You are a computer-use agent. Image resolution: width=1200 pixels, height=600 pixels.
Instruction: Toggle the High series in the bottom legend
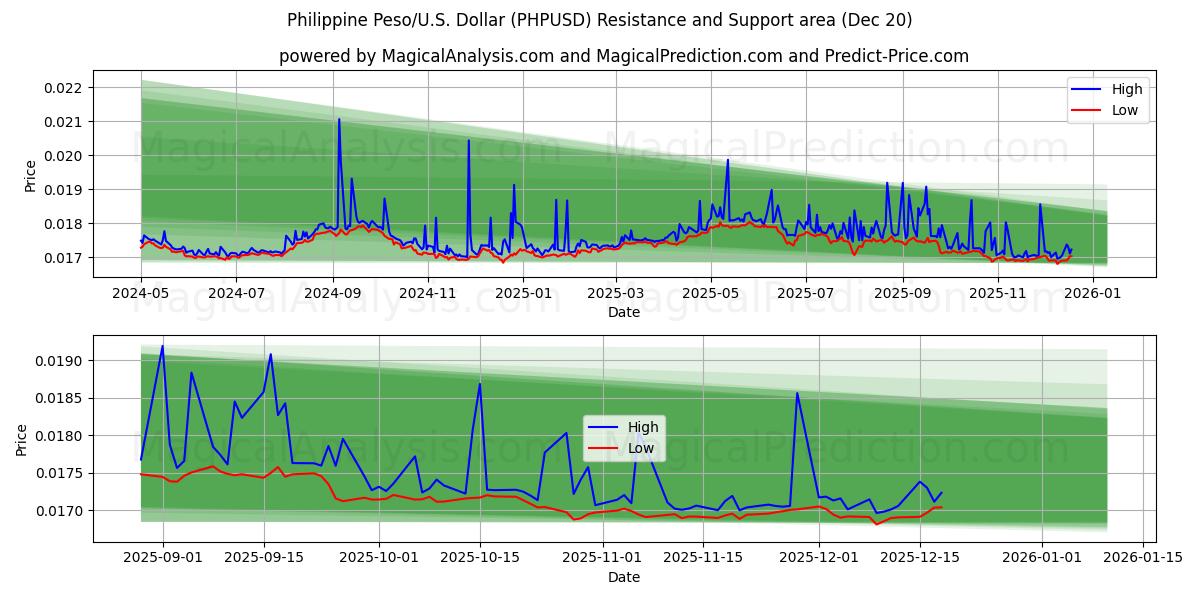tap(645, 426)
